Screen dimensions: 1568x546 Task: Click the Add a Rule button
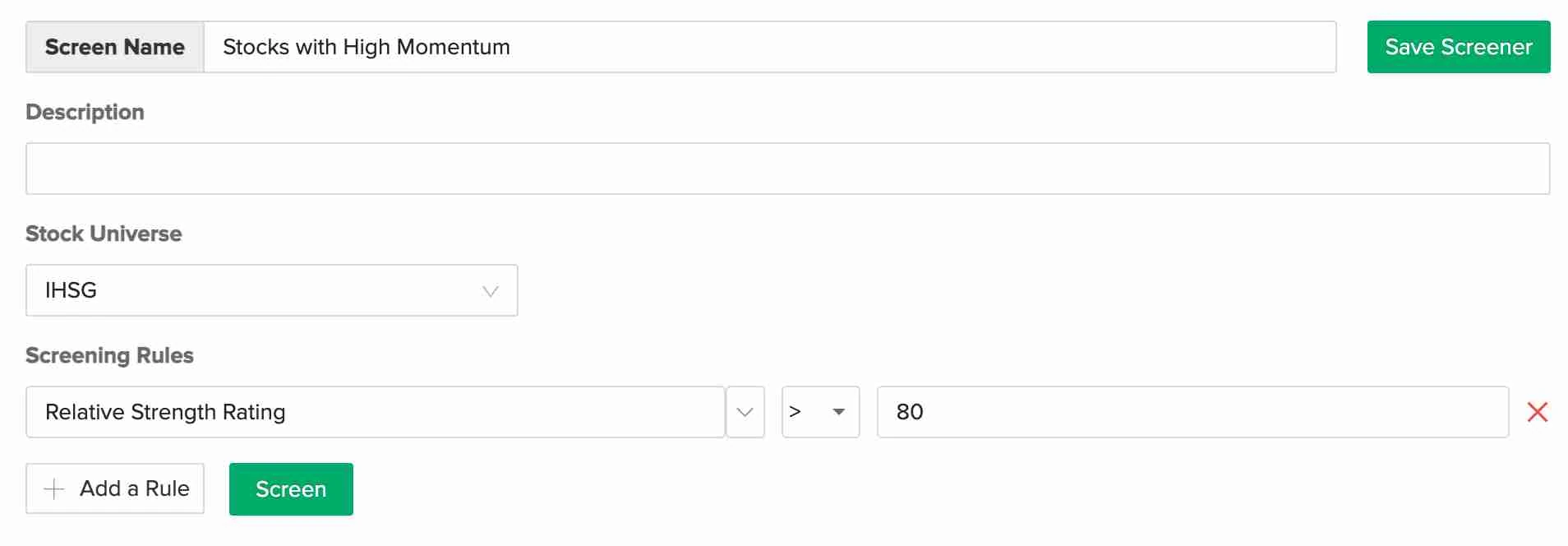coord(115,488)
